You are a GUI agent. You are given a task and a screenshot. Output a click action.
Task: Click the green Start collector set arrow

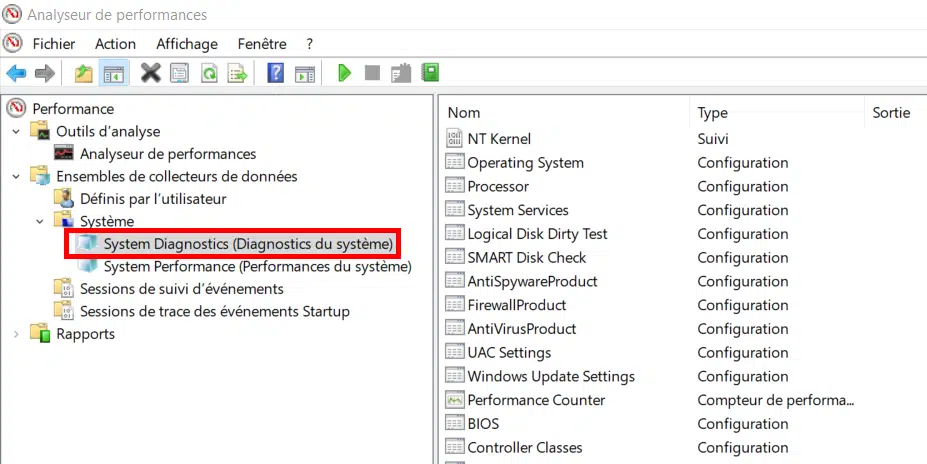pyautogui.click(x=344, y=73)
